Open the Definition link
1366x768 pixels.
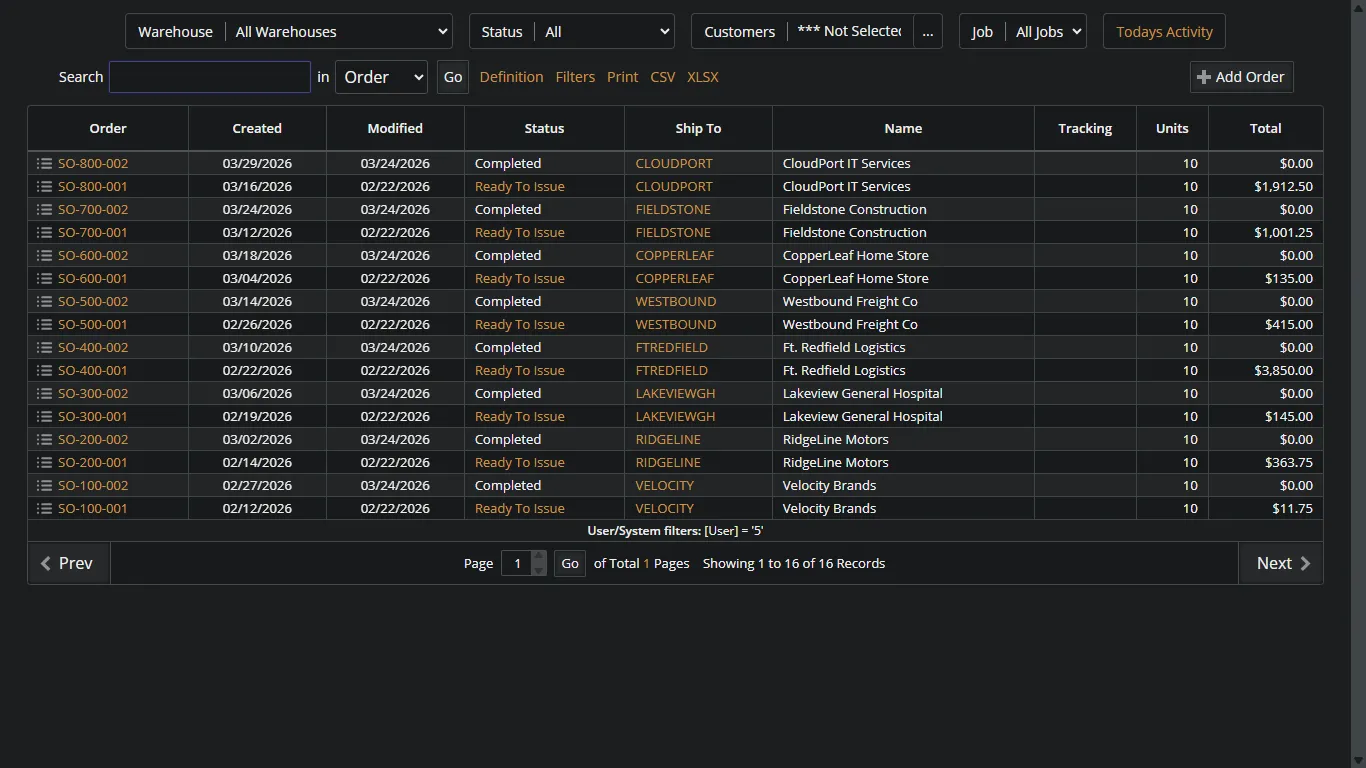tap(511, 77)
